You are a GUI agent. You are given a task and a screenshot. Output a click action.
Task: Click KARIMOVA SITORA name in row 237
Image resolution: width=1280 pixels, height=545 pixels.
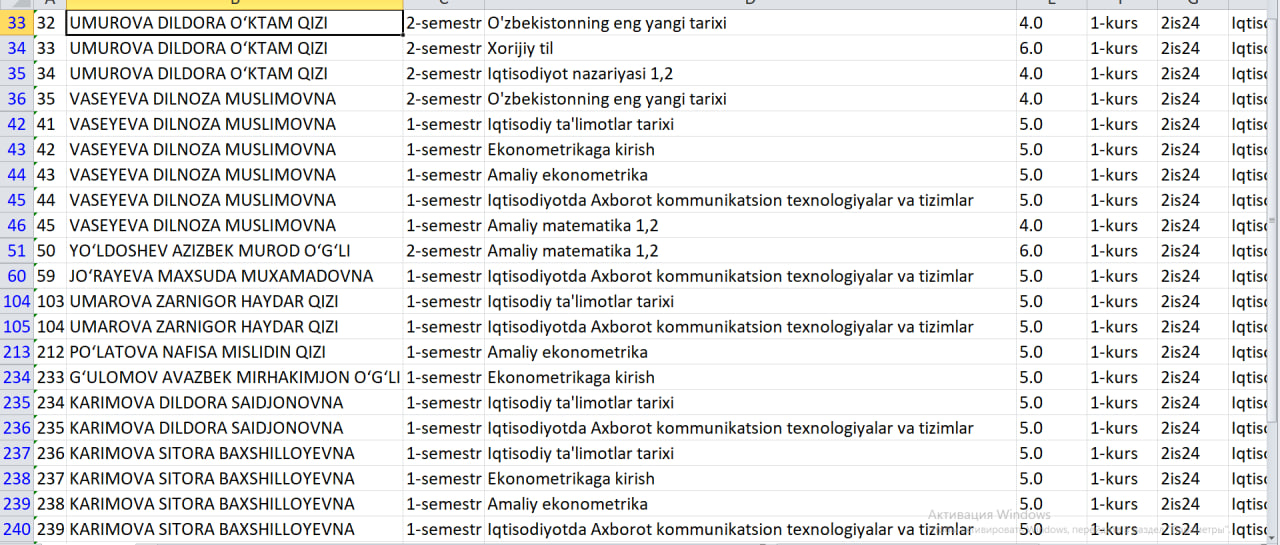click(x=235, y=453)
